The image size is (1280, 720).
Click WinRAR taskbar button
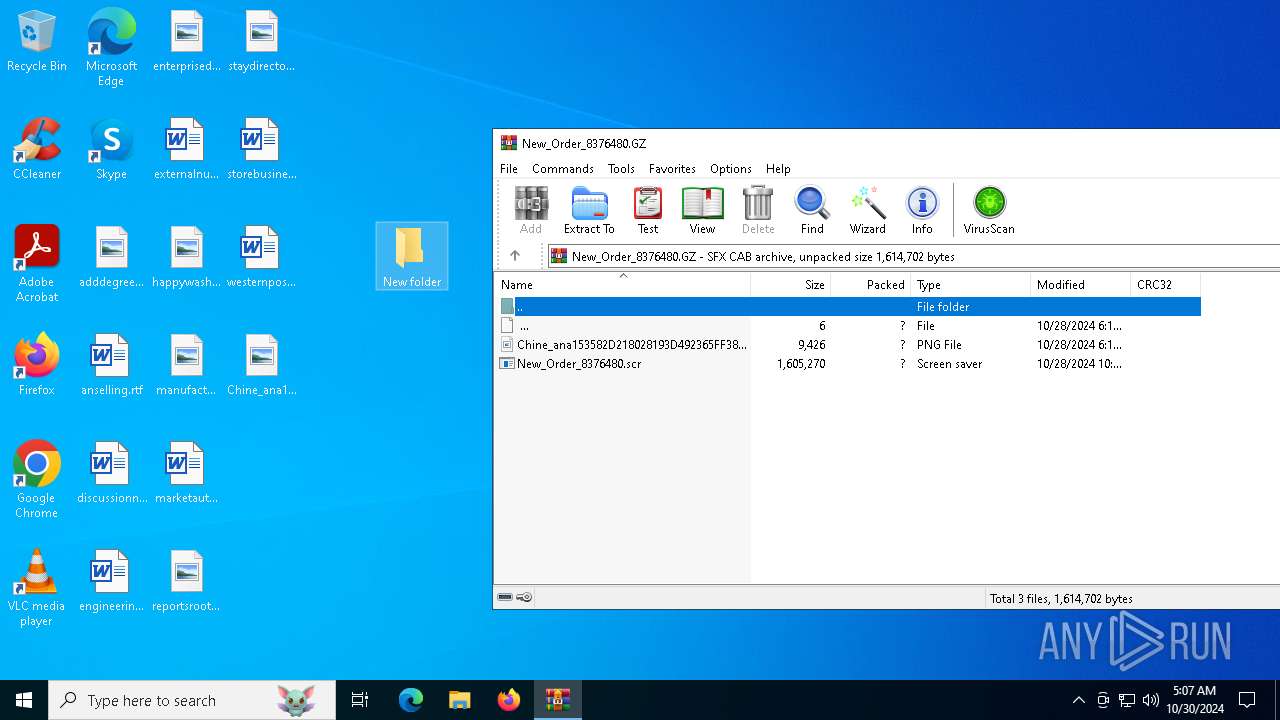pyautogui.click(x=557, y=700)
